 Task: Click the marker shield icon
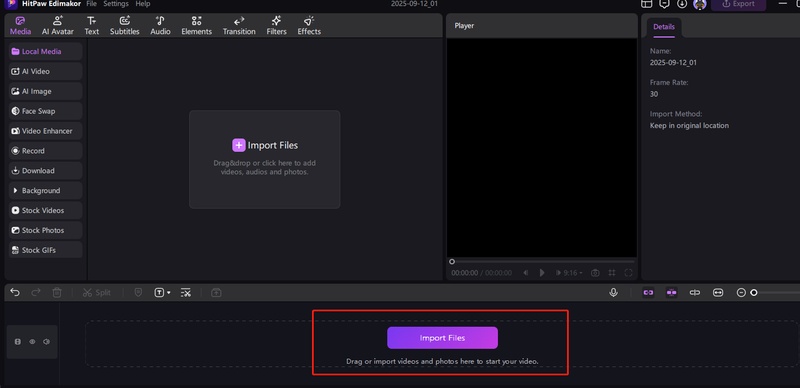[x=138, y=293]
